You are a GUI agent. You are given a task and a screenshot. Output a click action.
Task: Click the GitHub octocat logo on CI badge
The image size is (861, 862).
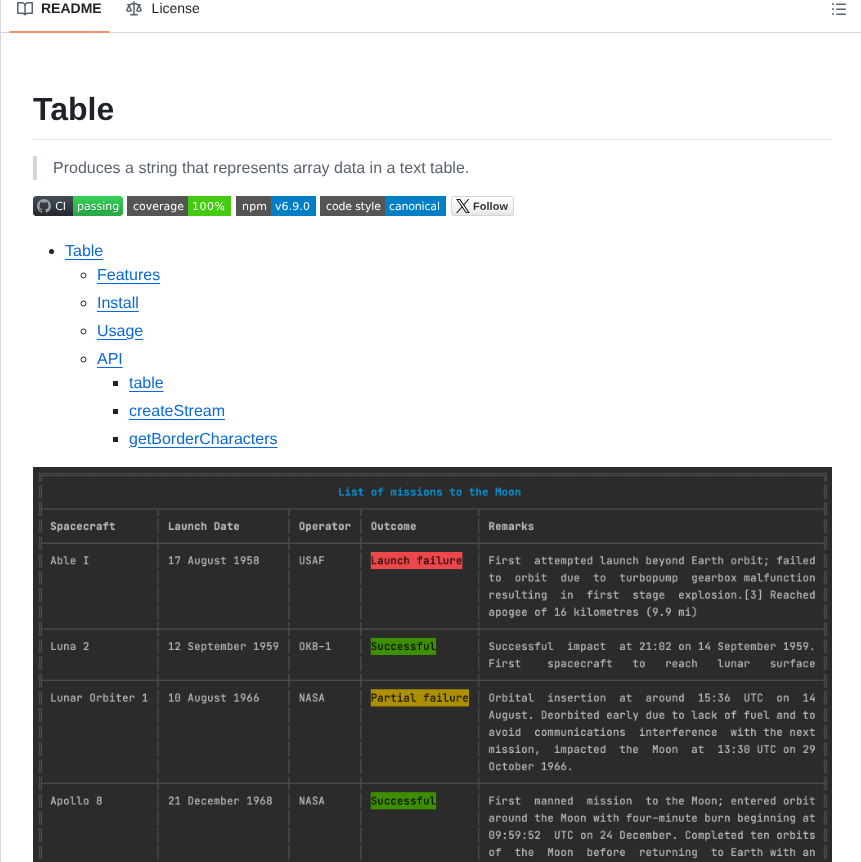tap(44, 205)
